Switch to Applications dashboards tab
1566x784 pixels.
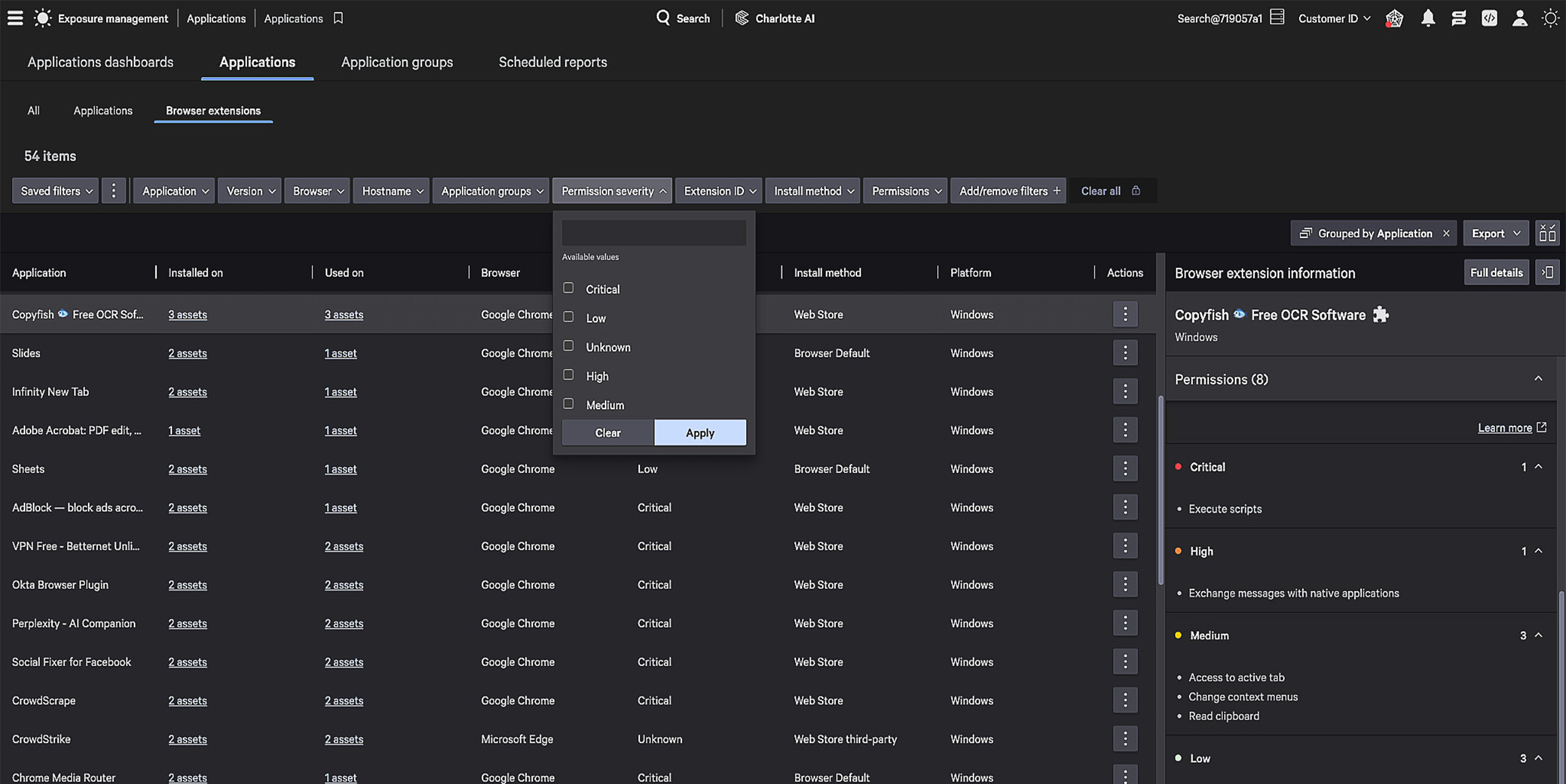tap(100, 62)
